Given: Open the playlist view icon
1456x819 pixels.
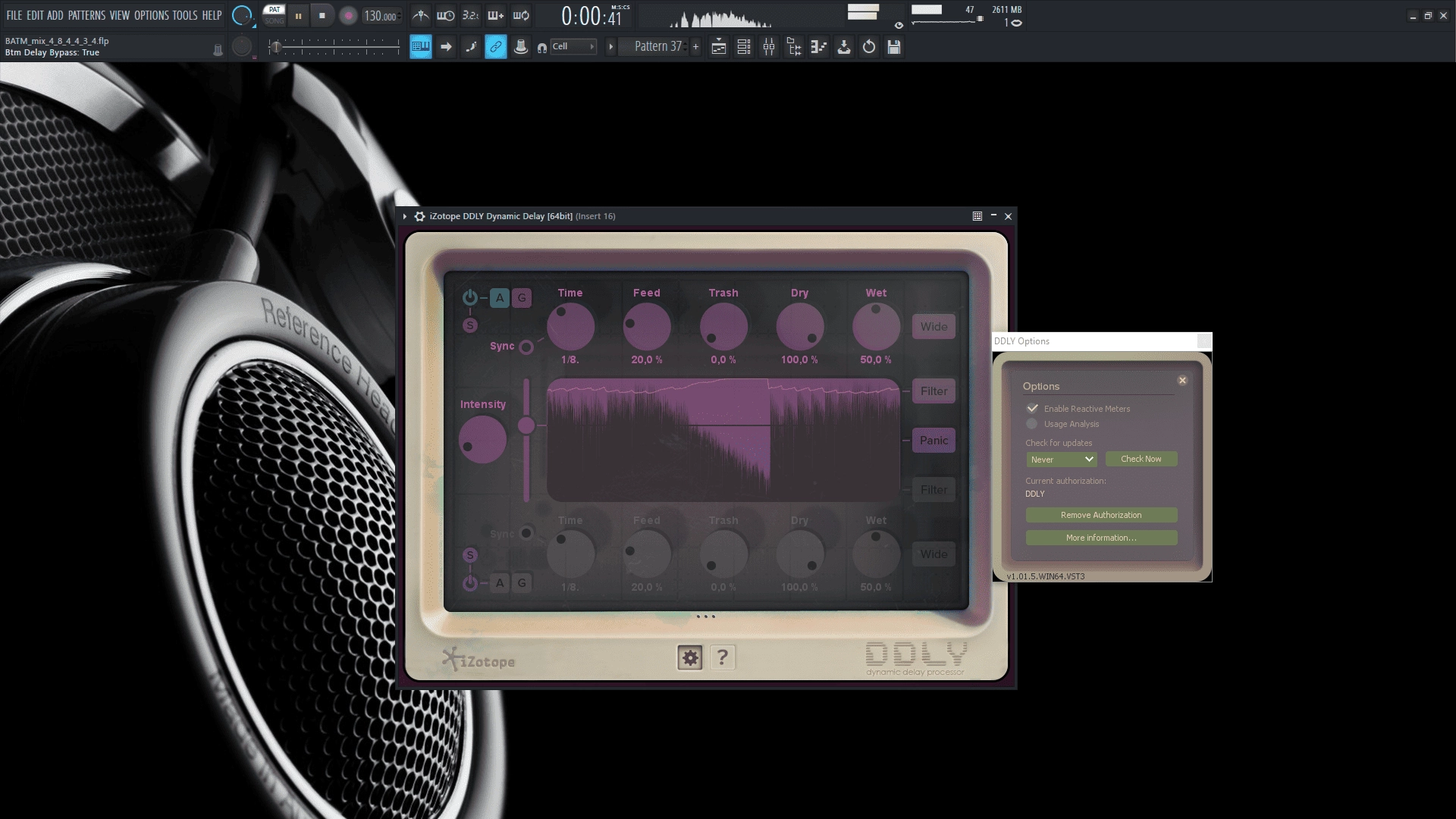Looking at the screenshot, I should 719,47.
